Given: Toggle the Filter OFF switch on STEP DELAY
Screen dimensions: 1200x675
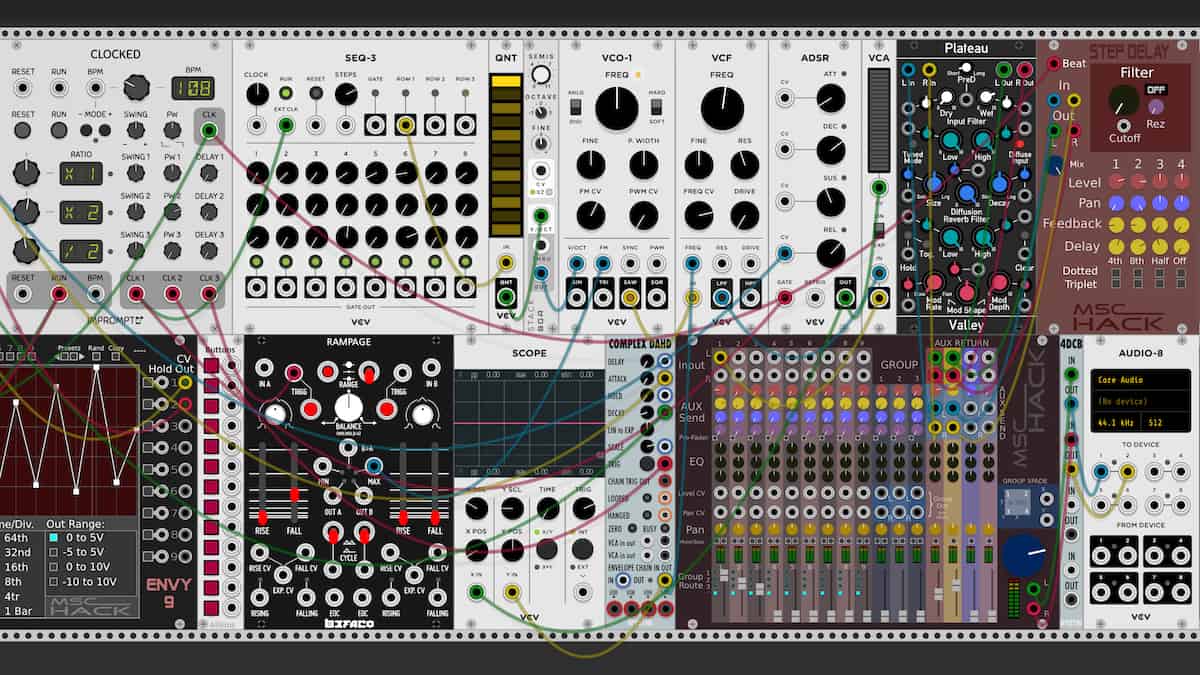Looking at the screenshot, I should pyautogui.click(x=1155, y=90).
